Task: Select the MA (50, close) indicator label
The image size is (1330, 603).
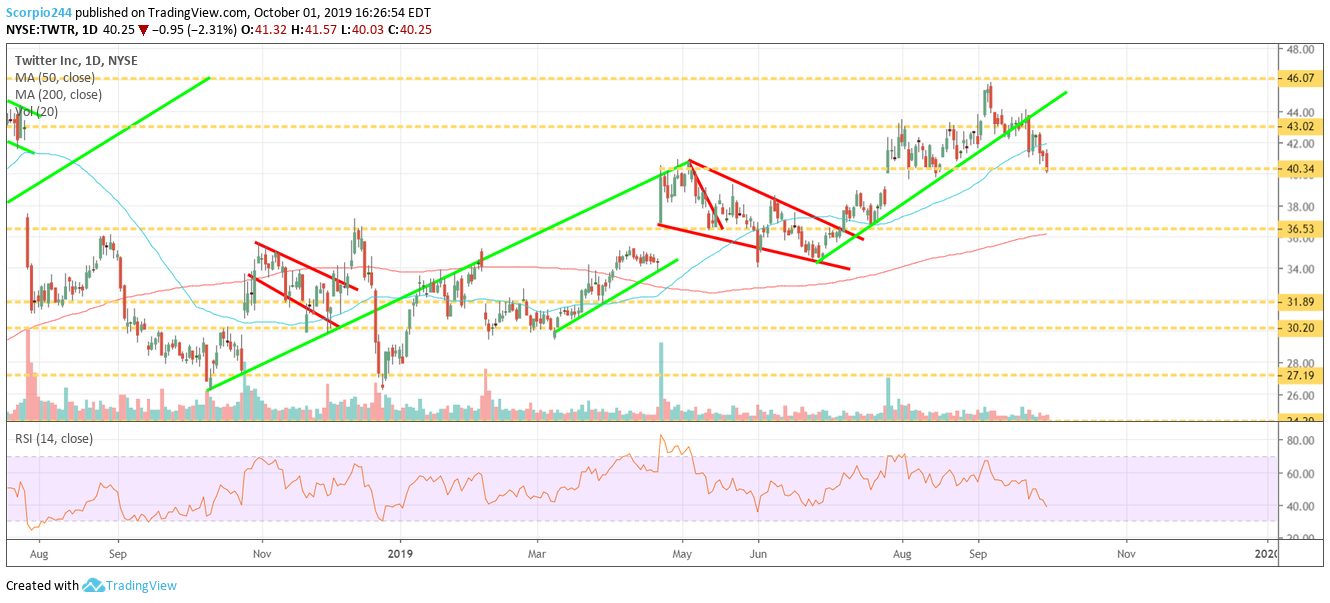Action: click(x=55, y=78)
